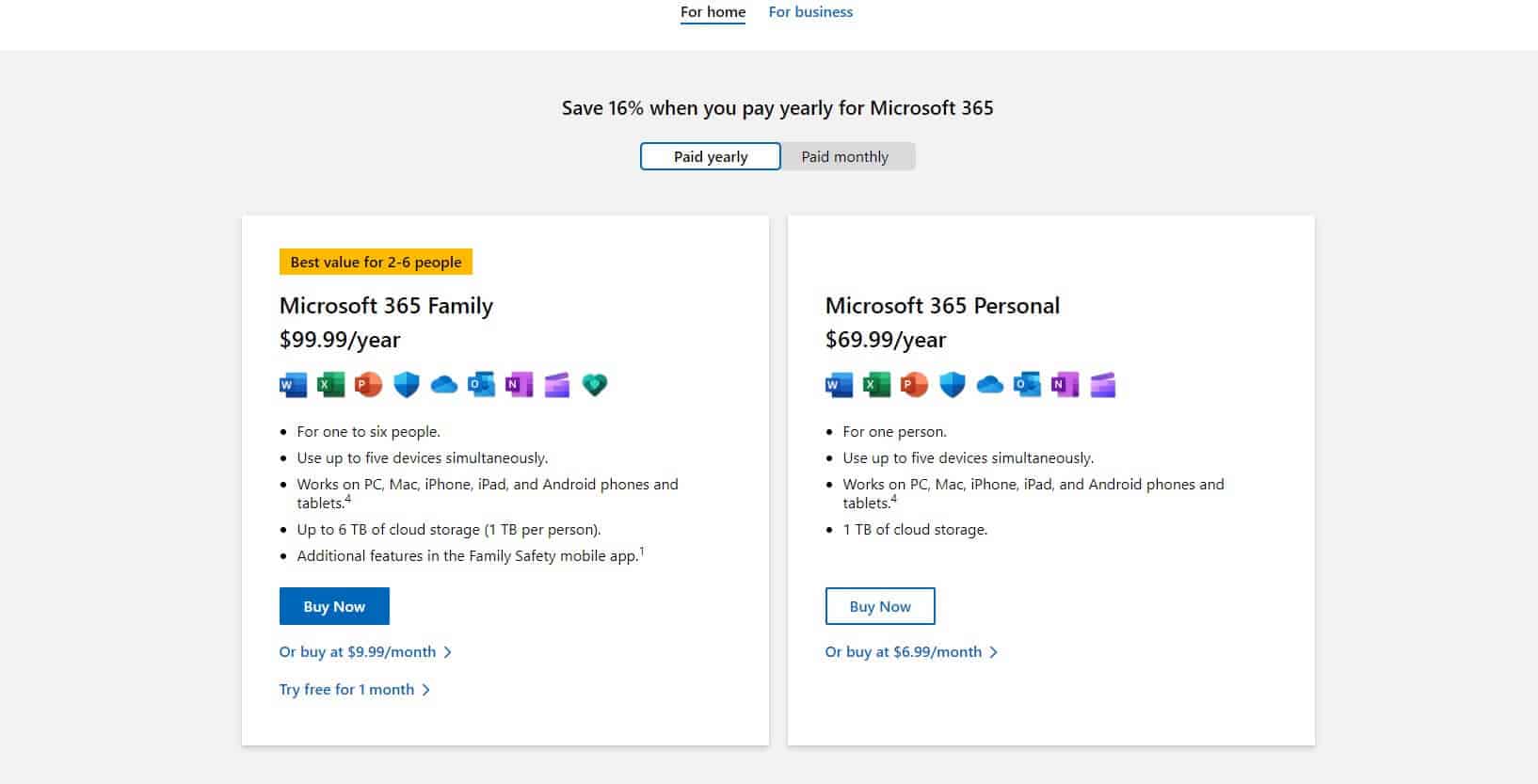Click the PowerPoint icon in the Family card
The height and width of the screenshot is (784, 1538).
[368, 384]
